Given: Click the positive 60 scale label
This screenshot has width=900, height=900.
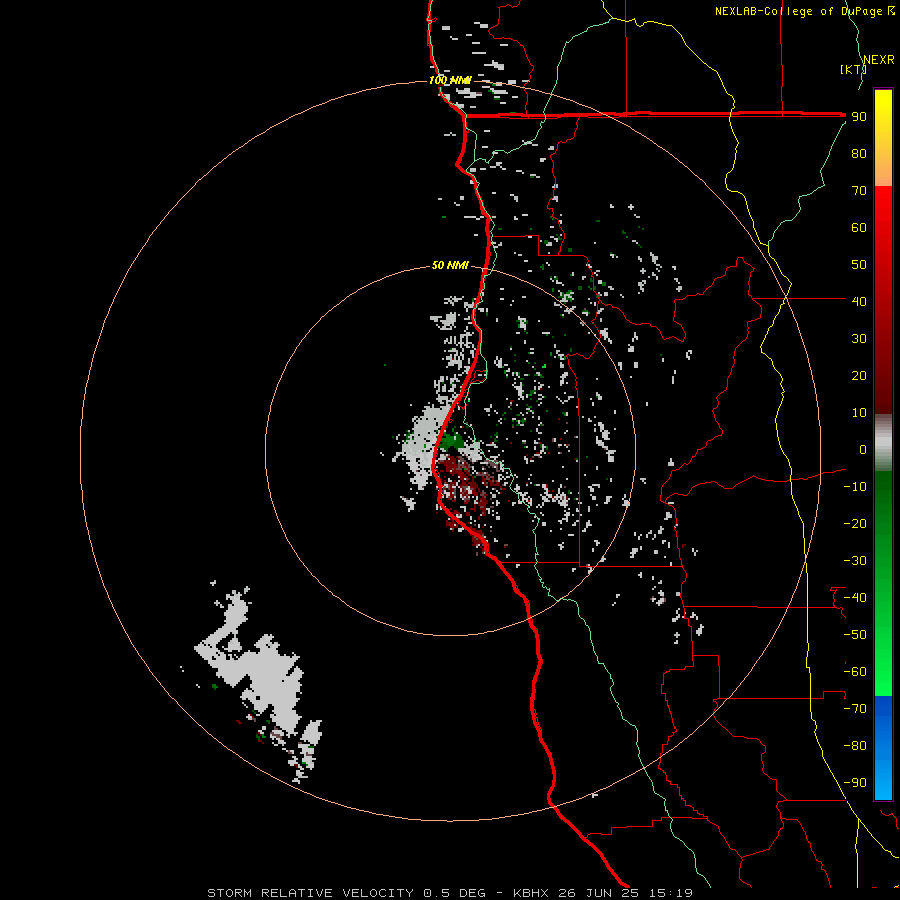Looking at the screenshot, I should pyautogui.click(x=859, y=228).
